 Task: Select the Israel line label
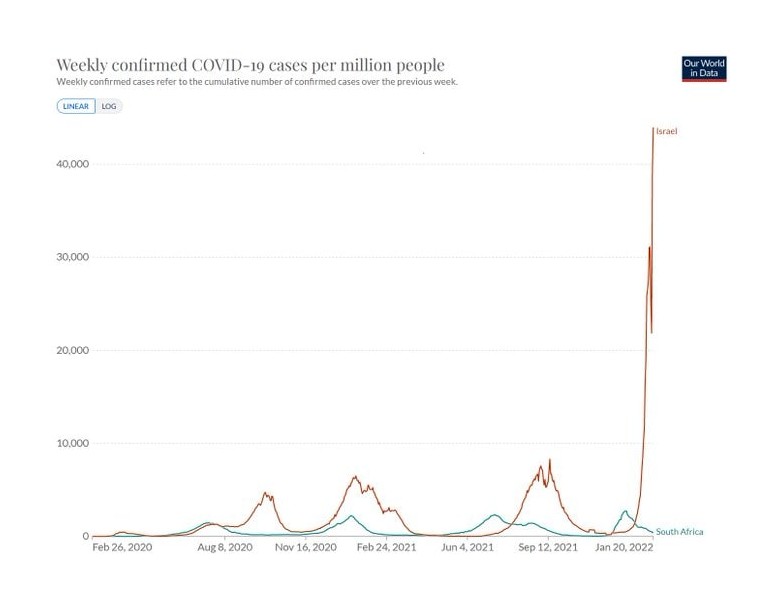click(666, 131)
